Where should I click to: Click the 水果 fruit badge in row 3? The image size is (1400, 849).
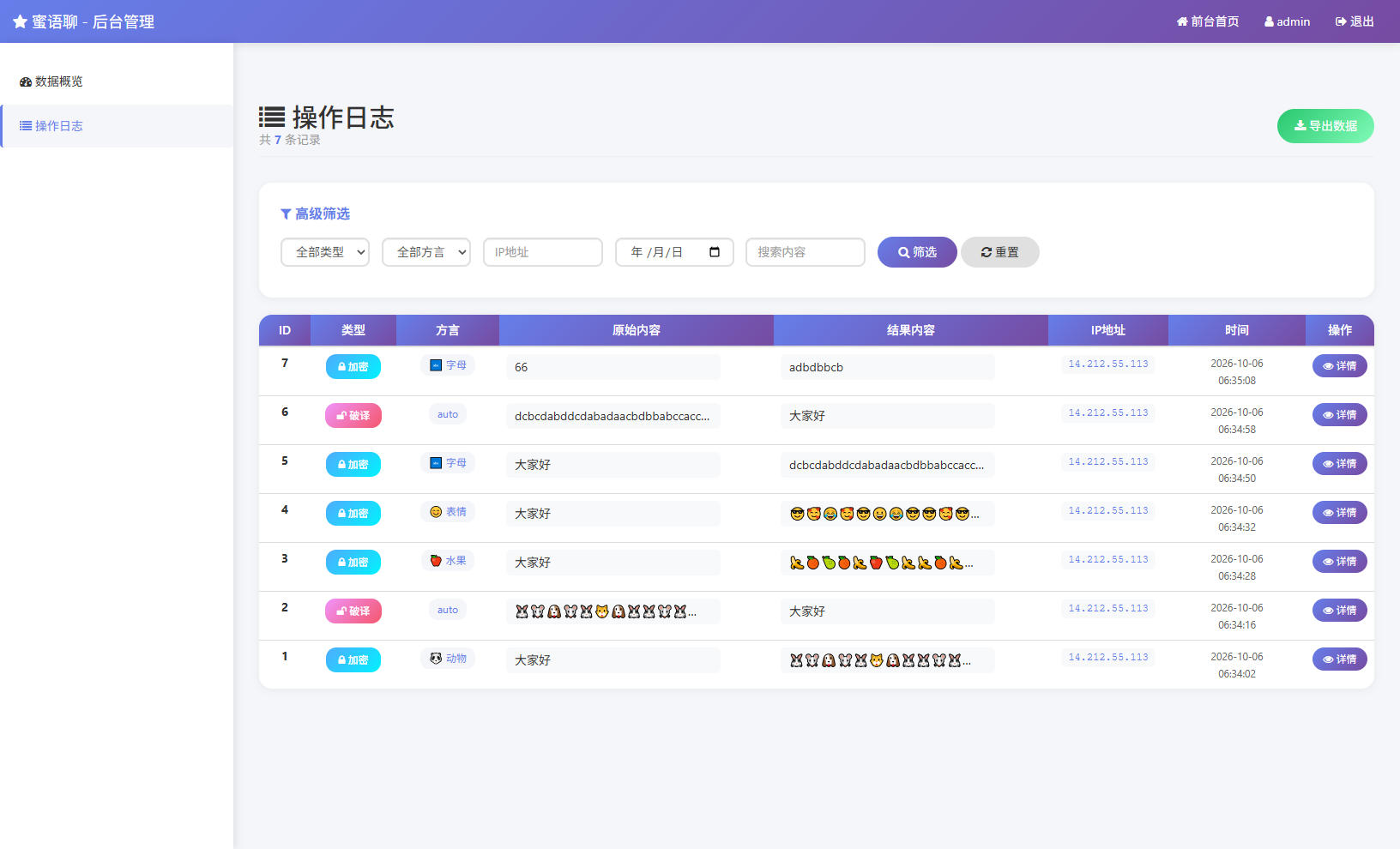[448, 561]
